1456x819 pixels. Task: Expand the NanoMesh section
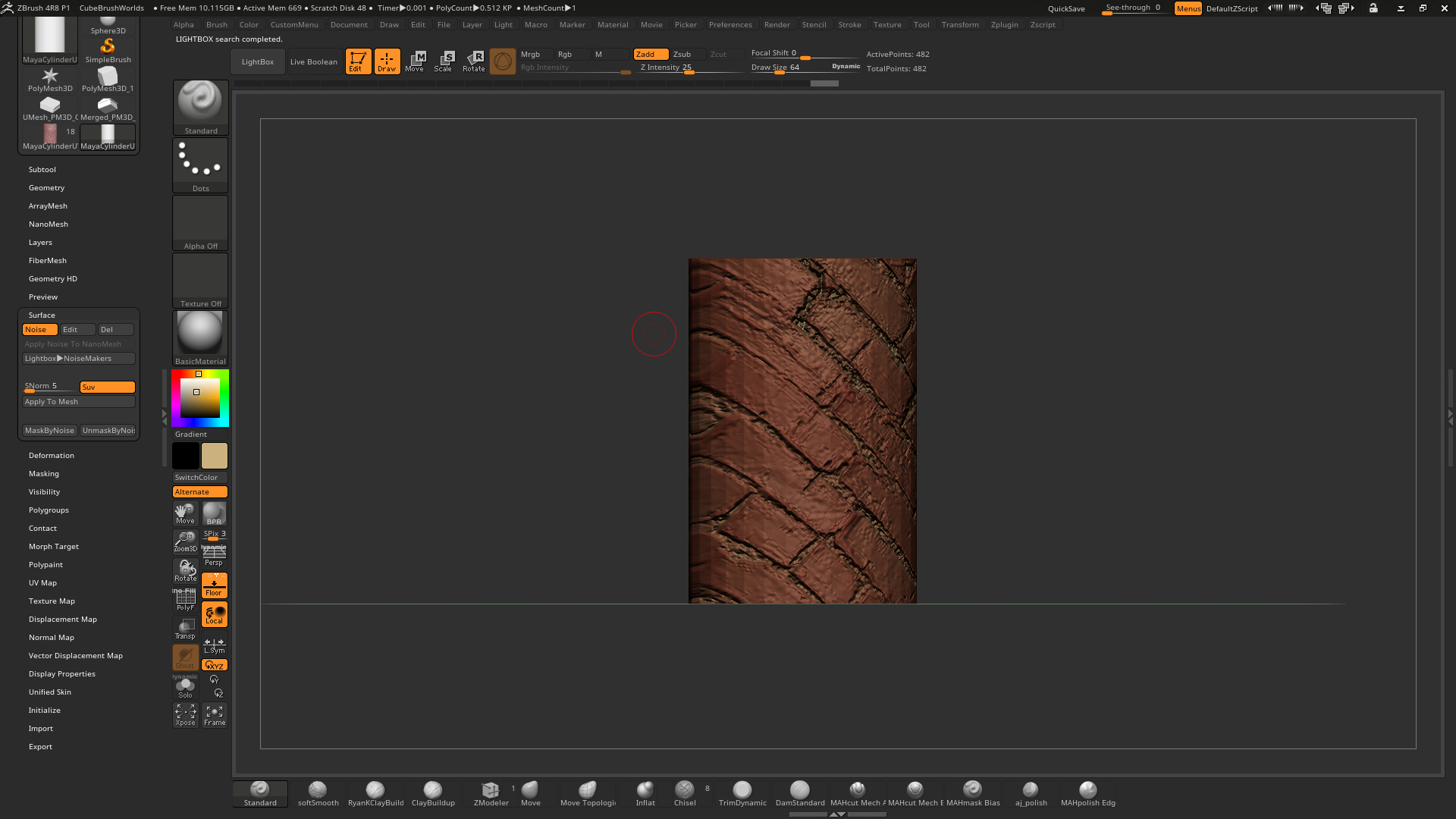click(x=49, y=224)
